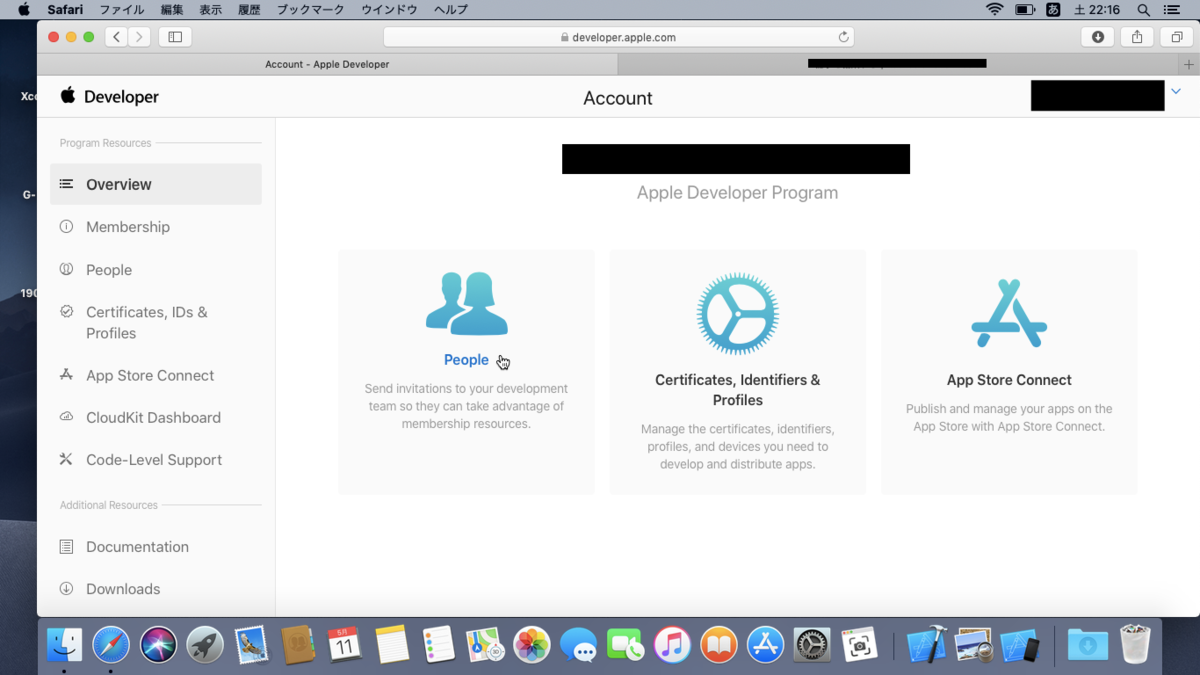
Task: Open Music (iTunes) in the Dock
Action: point(672,645)
